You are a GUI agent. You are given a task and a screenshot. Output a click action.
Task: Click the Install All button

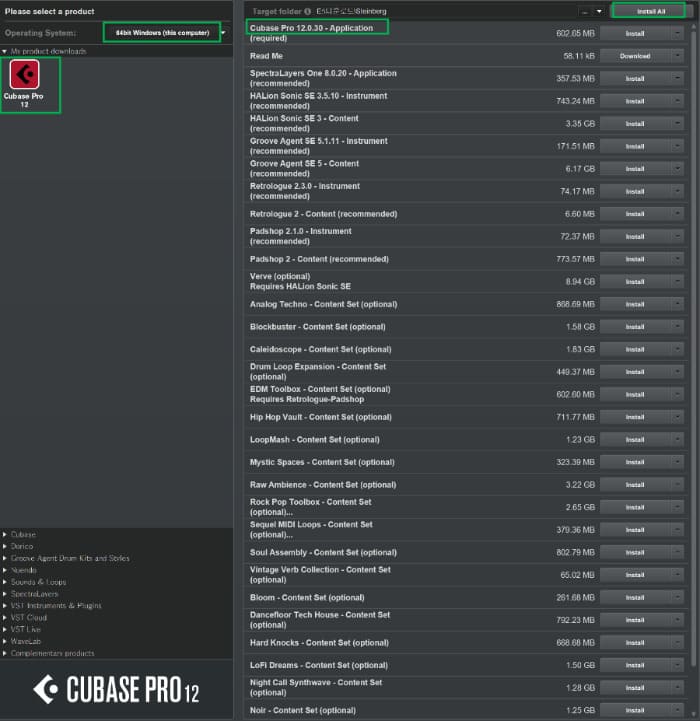pos(650,11)
